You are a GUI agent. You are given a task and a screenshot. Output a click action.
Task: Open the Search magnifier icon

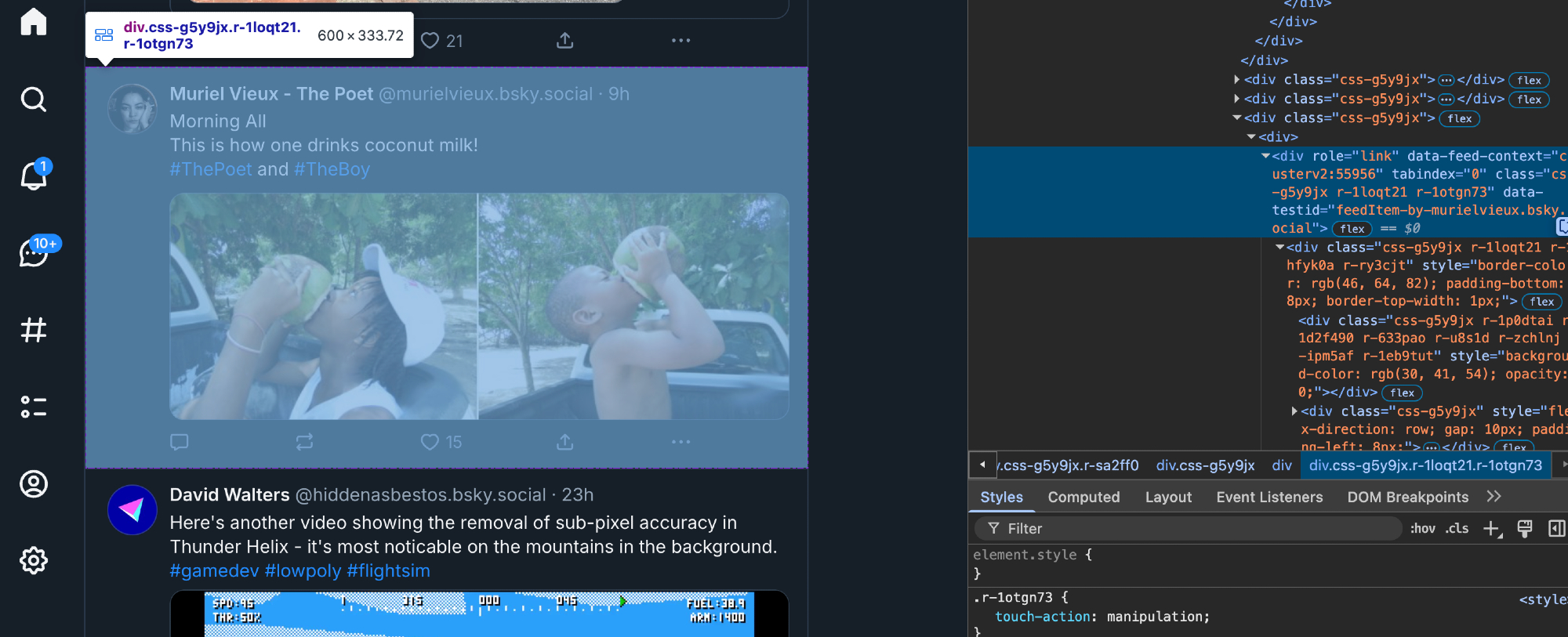[x=34, y=100]
